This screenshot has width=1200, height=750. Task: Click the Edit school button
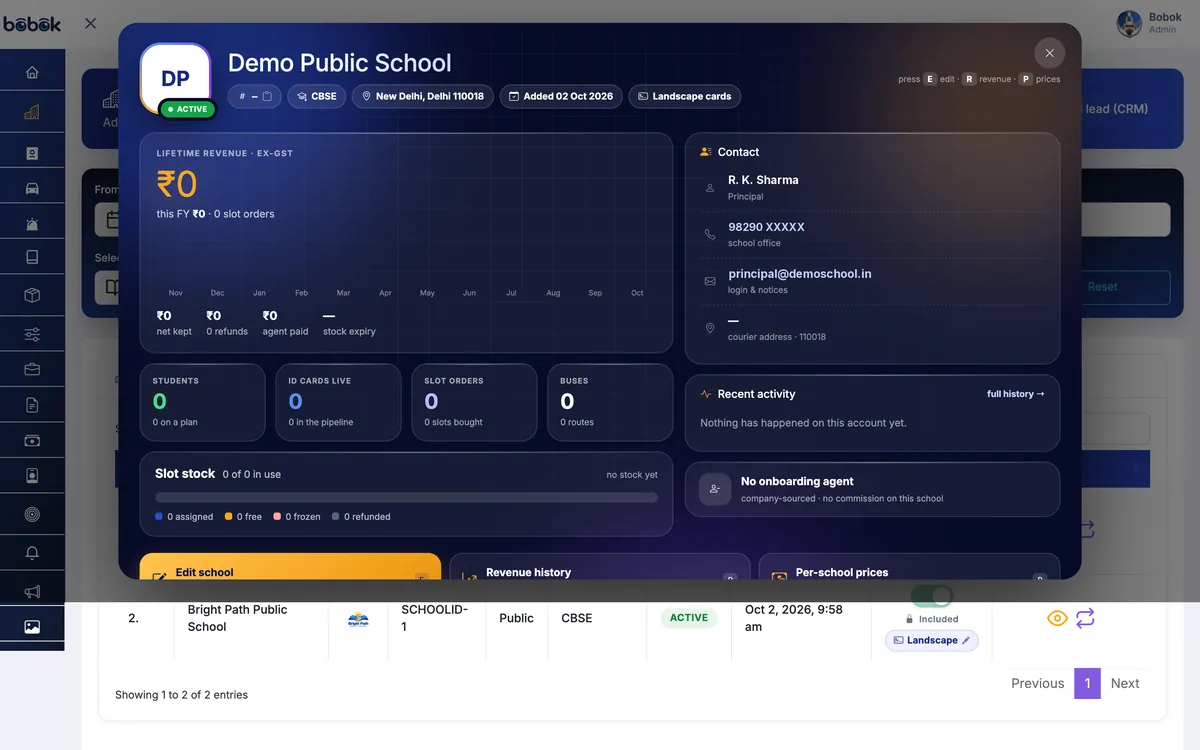(290, 567)
